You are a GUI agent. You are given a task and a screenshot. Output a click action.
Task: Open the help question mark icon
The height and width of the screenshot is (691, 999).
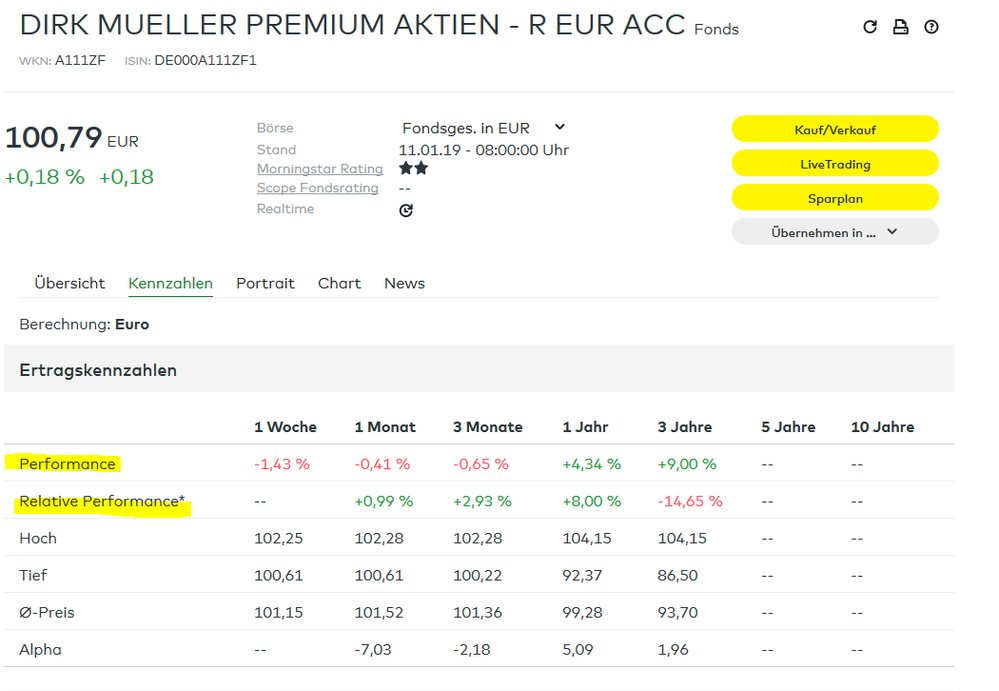coord(931,27)
